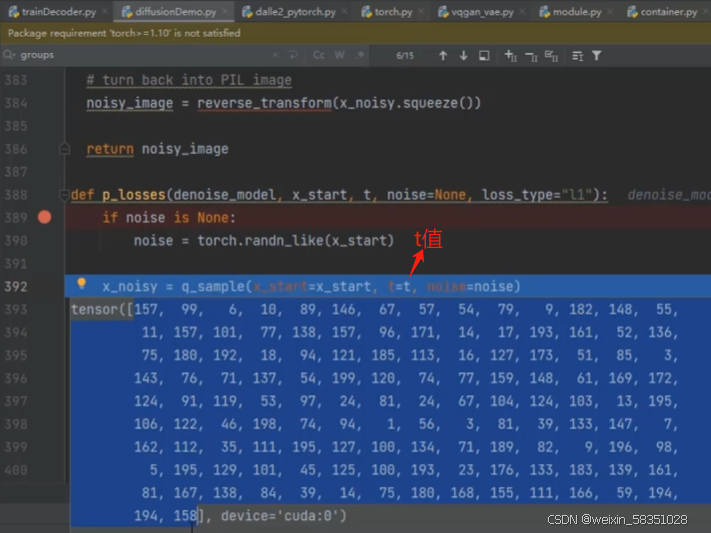Toggle Match Case (Cc) in find bar
This screenshot has height=533, width=711.
pos(319,55)
